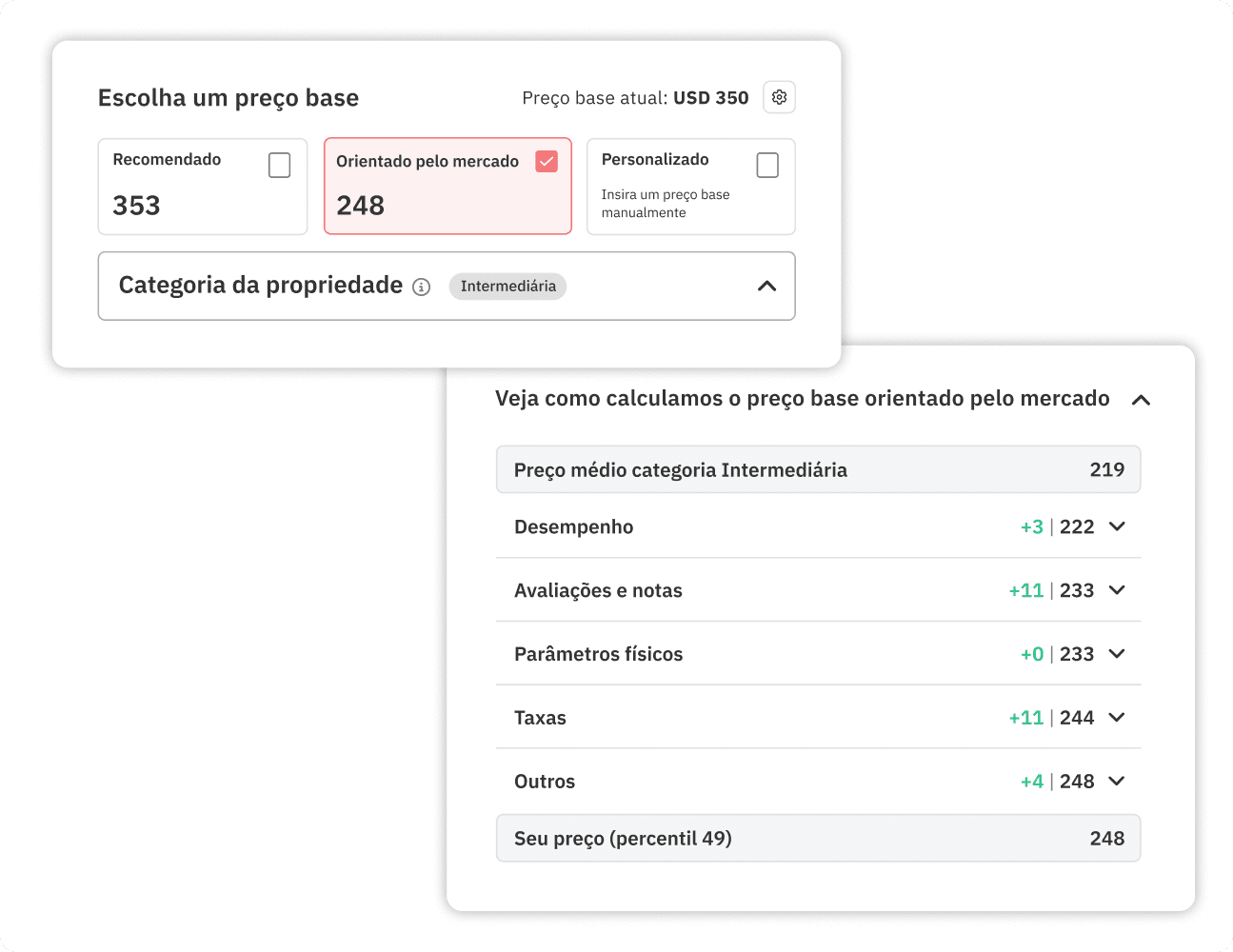Screen dimensions: 1233x952
Task: Click the info icon beside Categoria da propriedade
Action: coord(421,287)
